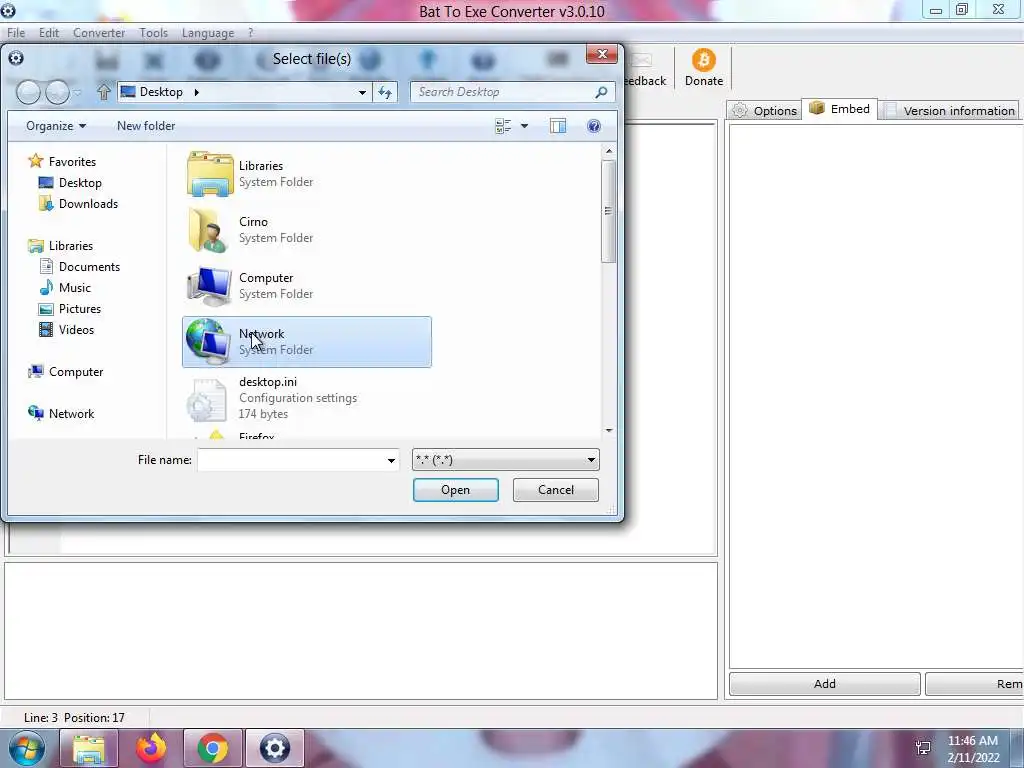The height and width of the screenshot is (768, 1024).
Task: Click the file list scroll up arrow
Action: [609, 151]
